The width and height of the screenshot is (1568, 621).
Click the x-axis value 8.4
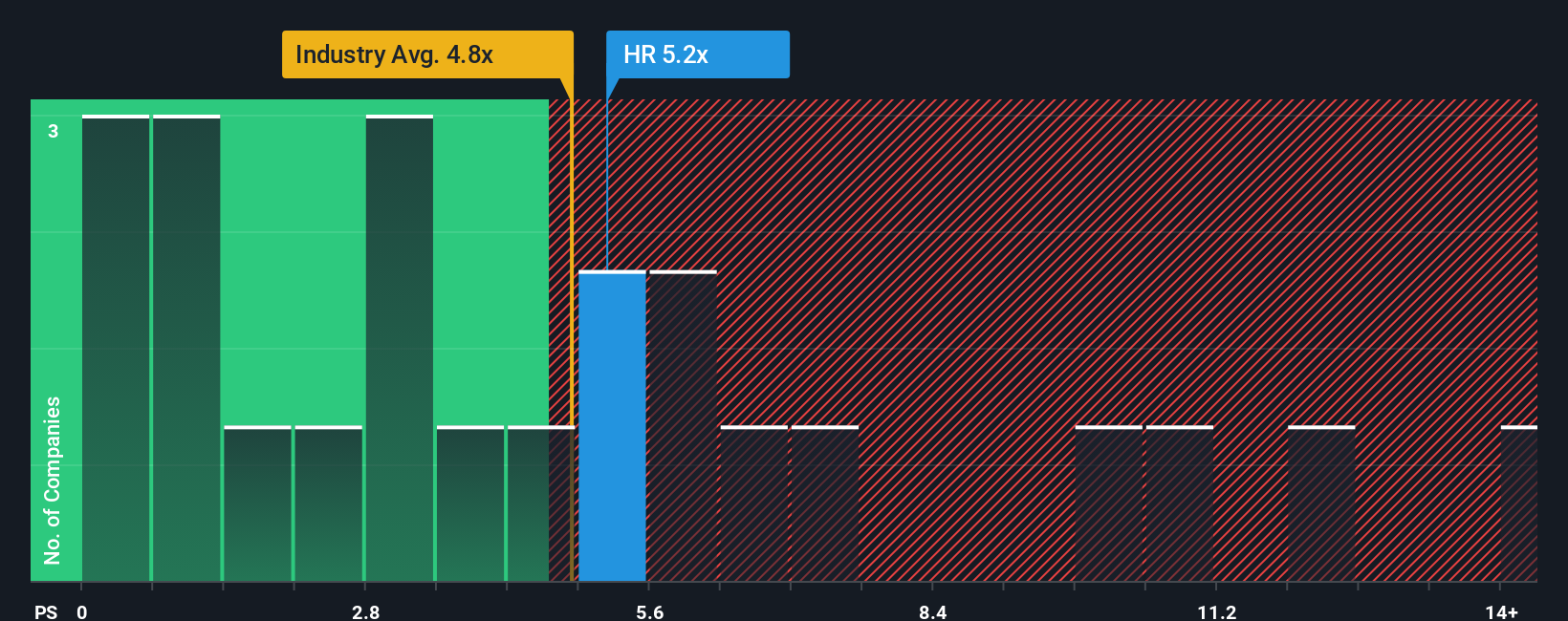pos(933,611)
